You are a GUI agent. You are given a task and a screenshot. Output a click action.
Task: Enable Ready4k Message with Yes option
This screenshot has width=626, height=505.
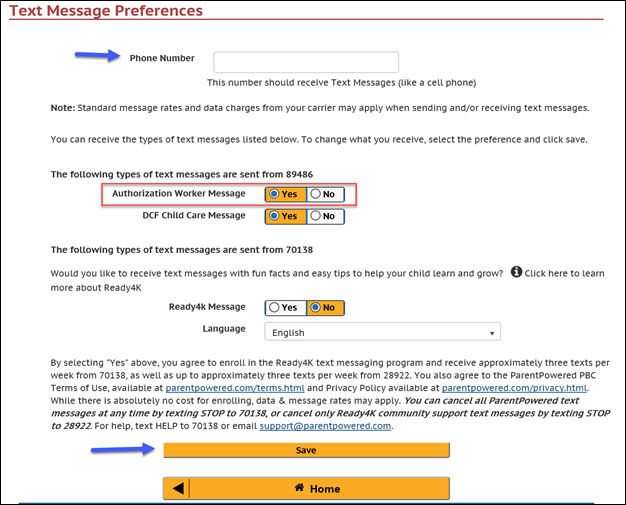click(x=285, y=308)
